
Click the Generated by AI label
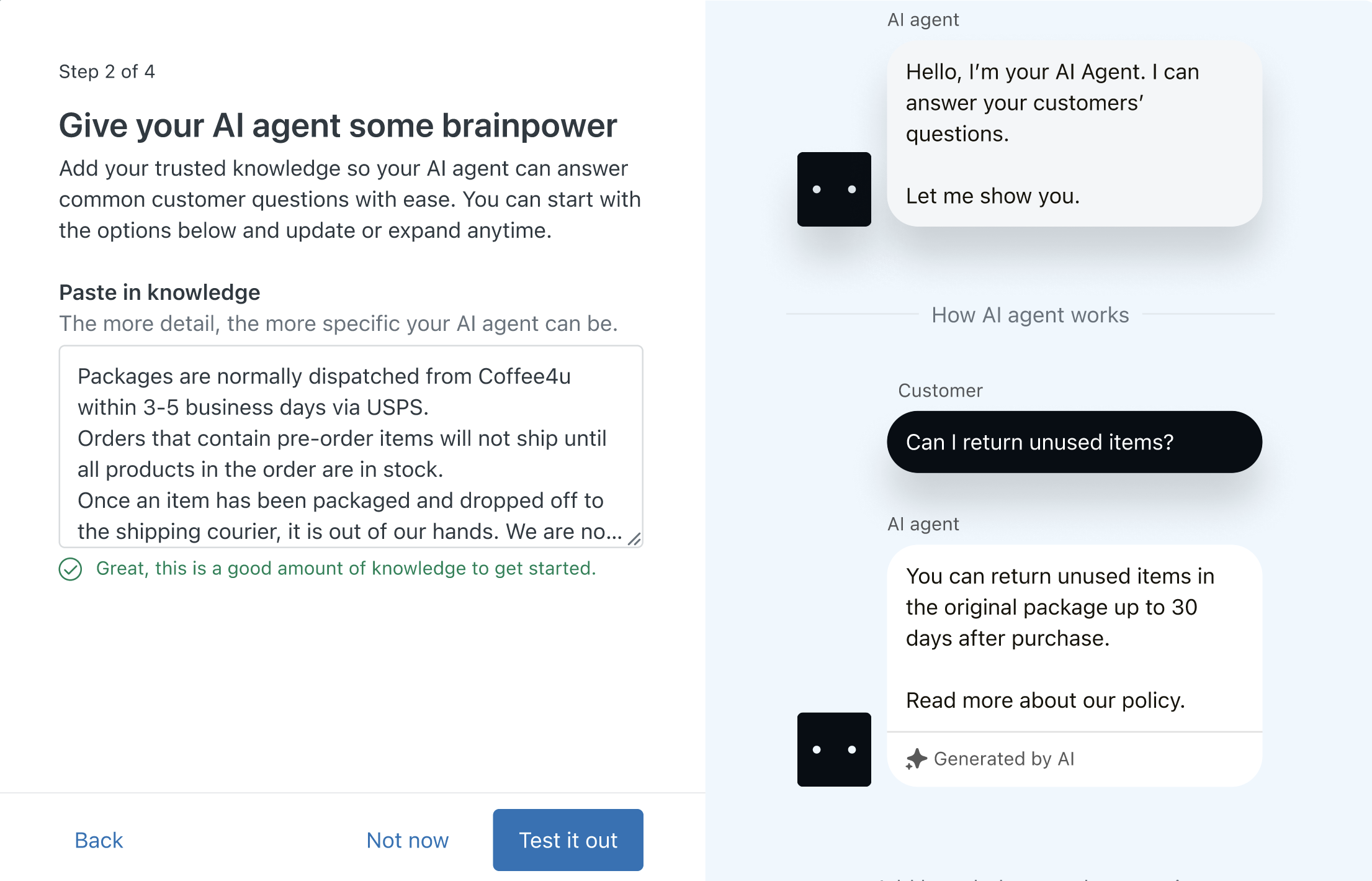pyautogui.click(x=1003, y=759)
